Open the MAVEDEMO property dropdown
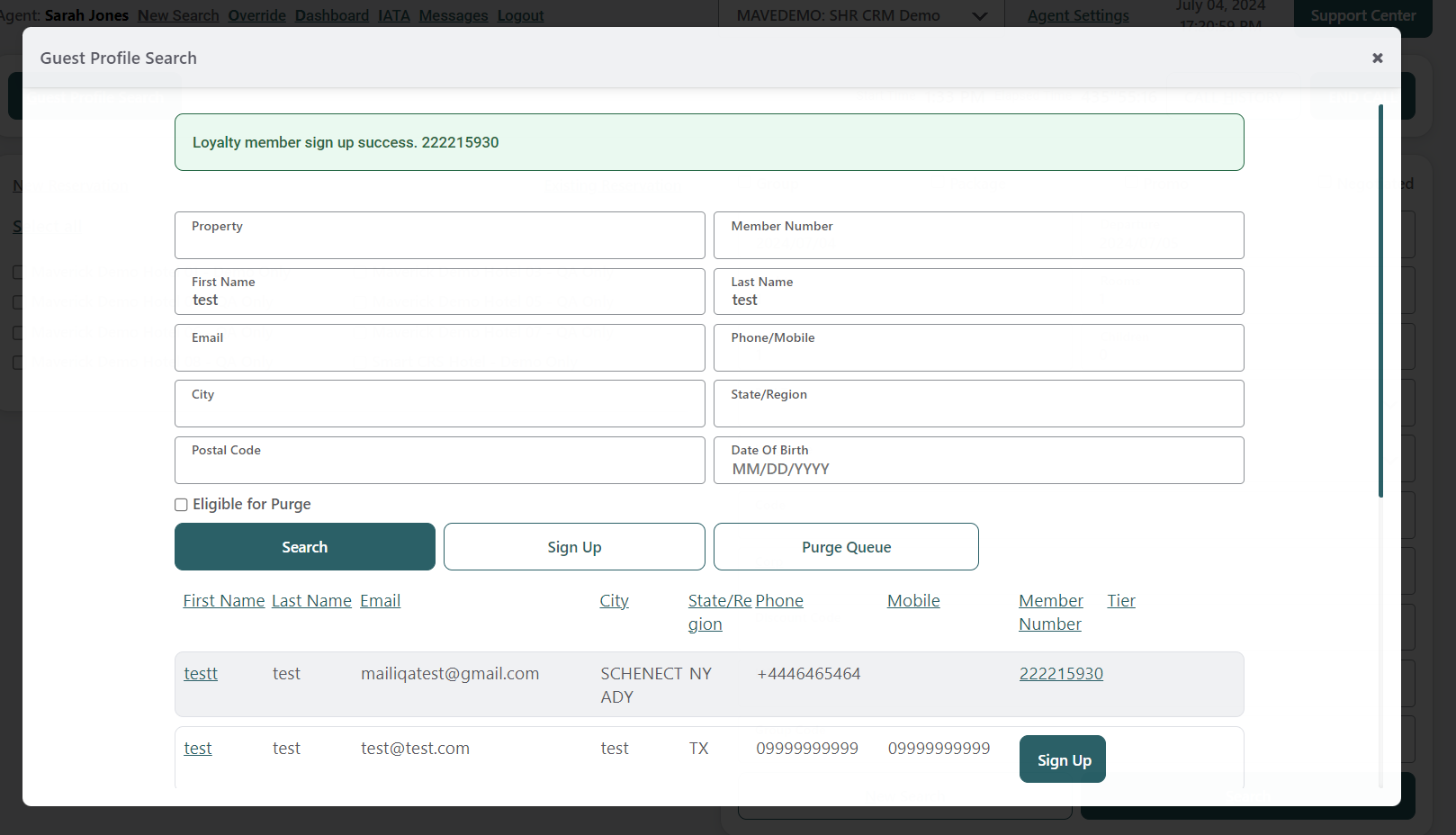 click(x=861, y=15)
